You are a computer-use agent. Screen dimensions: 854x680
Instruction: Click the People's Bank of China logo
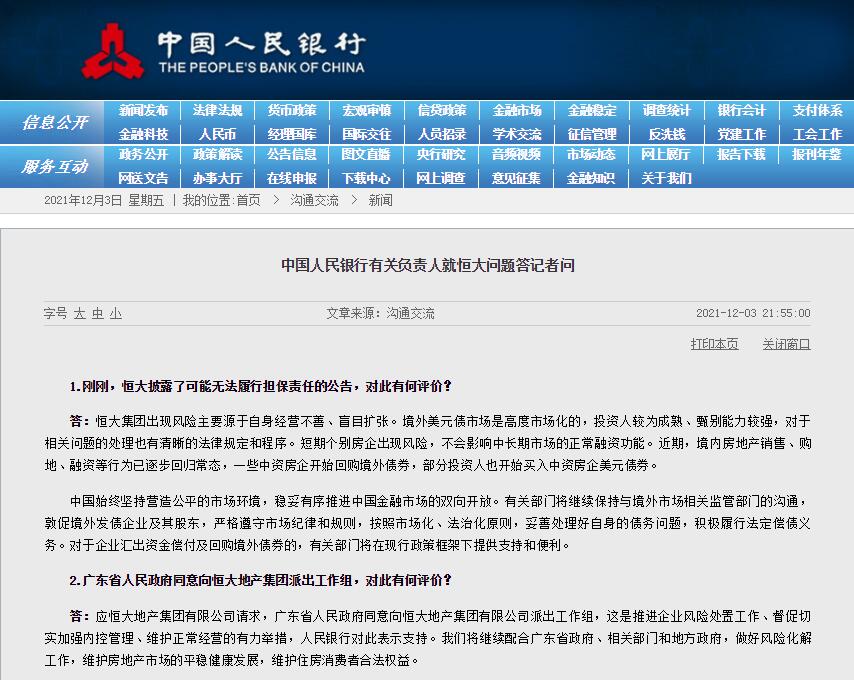[x=223, y=52]
